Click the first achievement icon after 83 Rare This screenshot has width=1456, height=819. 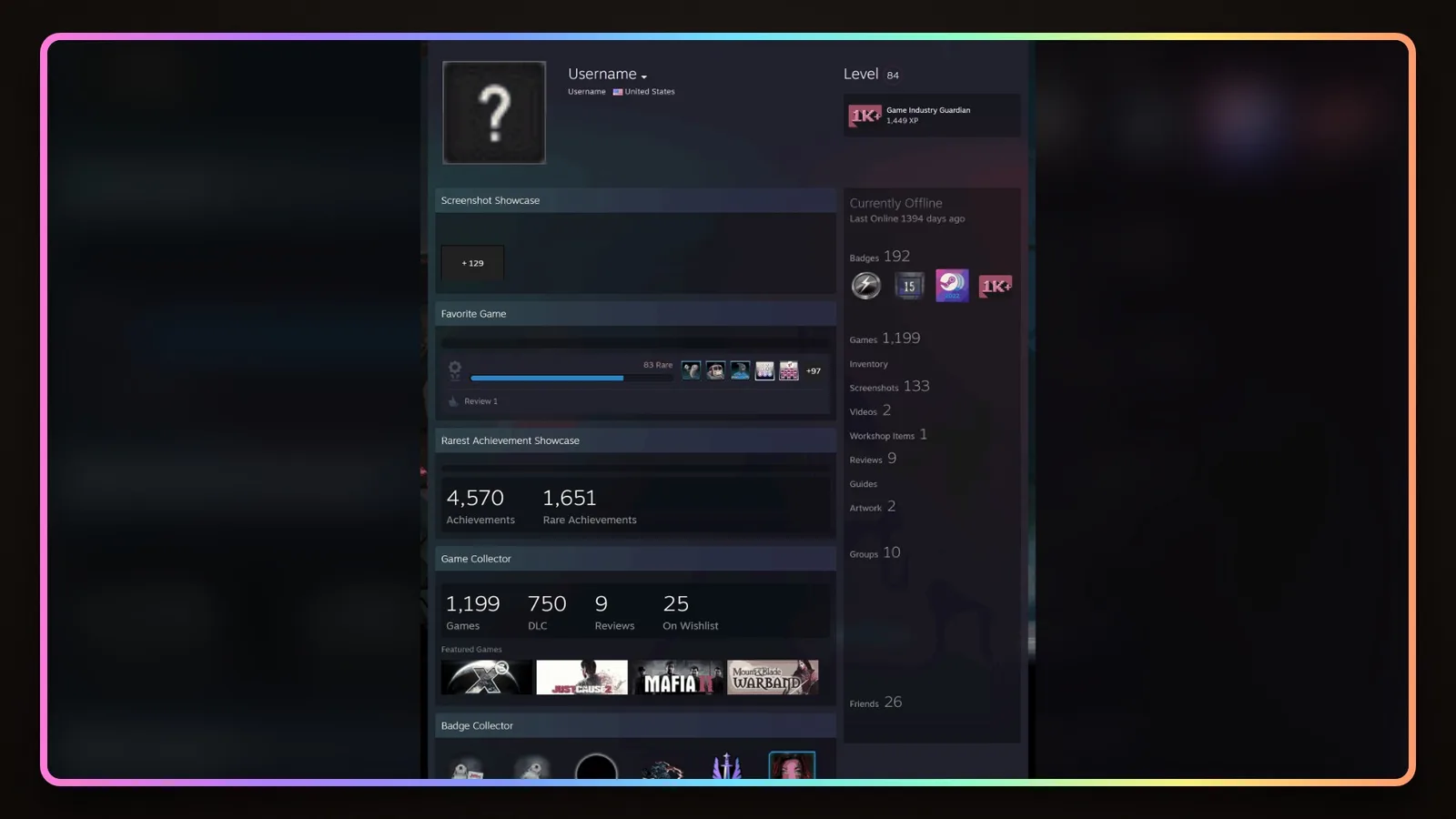click(x=692, y=370)
